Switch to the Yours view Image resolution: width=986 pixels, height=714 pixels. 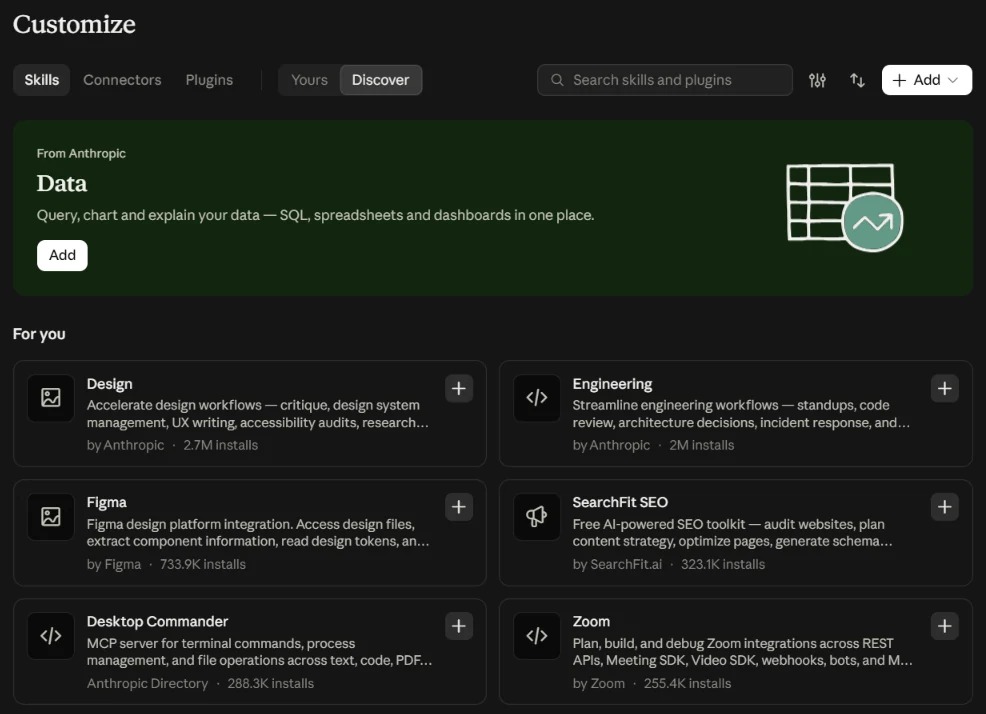coord(309,80)
